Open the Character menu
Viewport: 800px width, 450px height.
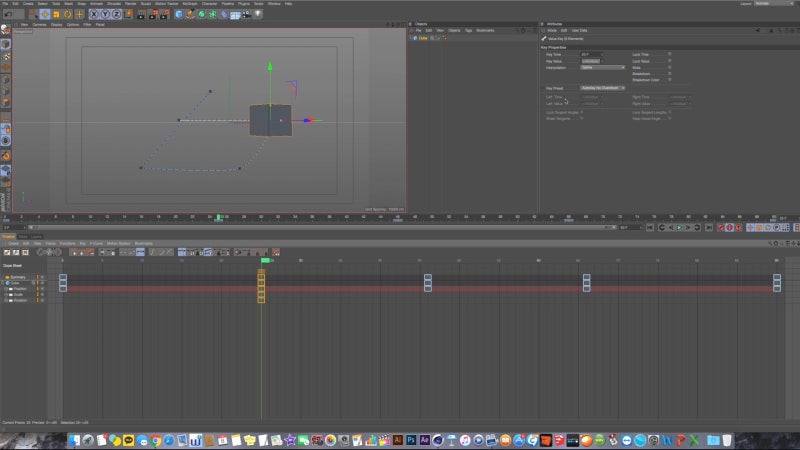pyautogui.click(x=209, y=4)
